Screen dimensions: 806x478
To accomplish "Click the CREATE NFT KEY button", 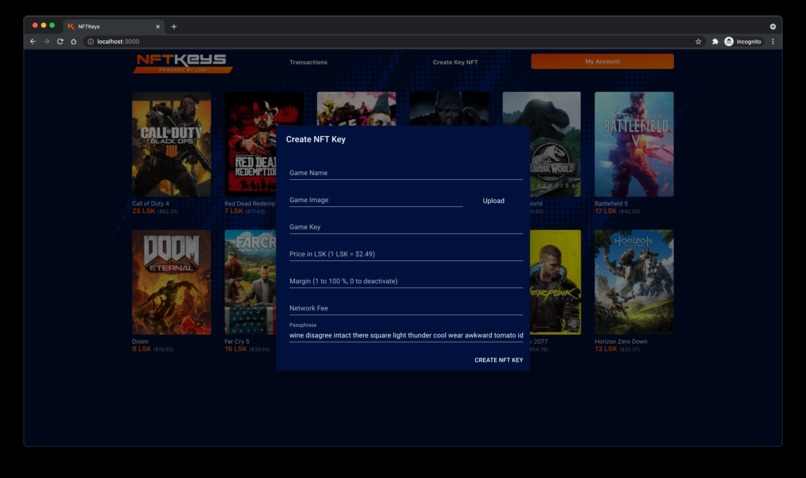I will pyautogui.click(x=499, y=360).
